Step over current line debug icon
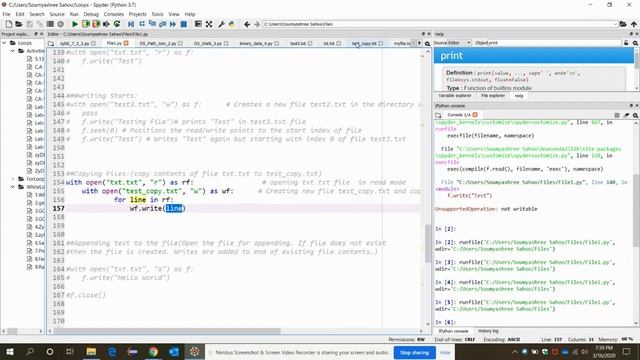 (142, 24)
